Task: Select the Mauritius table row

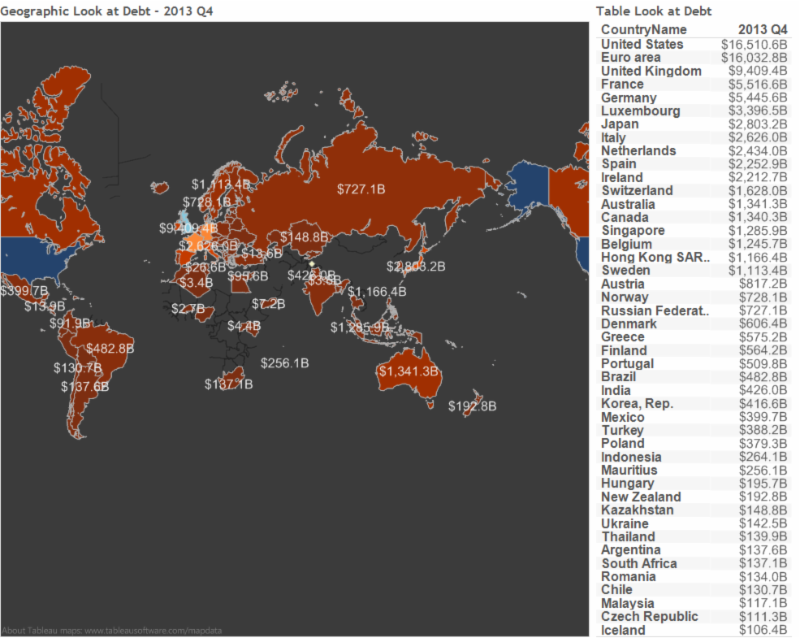Action: pyautogui.click(x=694, y=470)
